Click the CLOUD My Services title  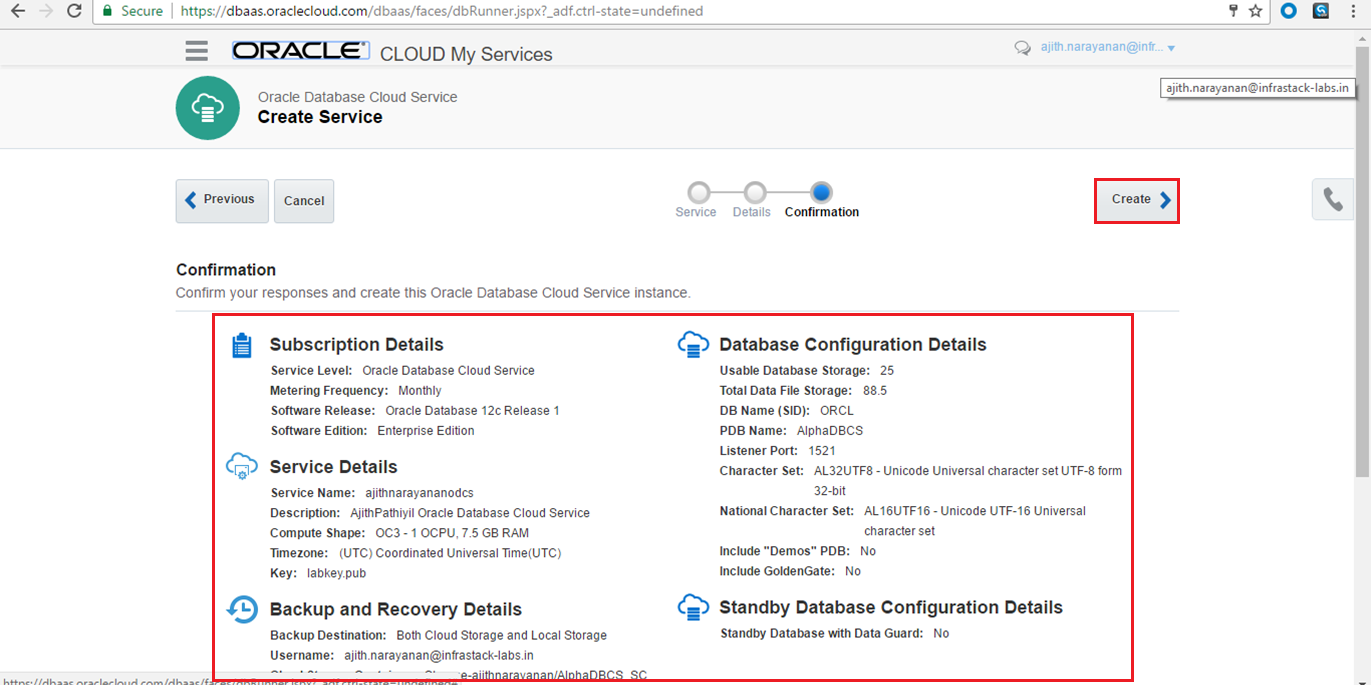click(466, 54)
